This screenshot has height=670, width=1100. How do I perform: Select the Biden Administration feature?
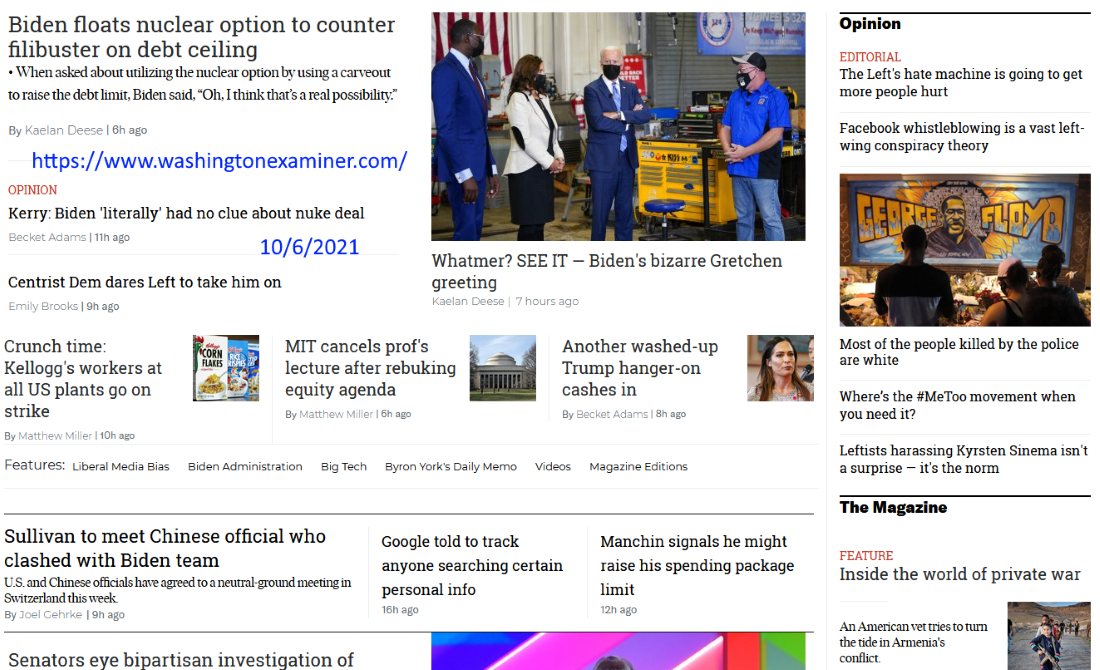pos(245,467)
